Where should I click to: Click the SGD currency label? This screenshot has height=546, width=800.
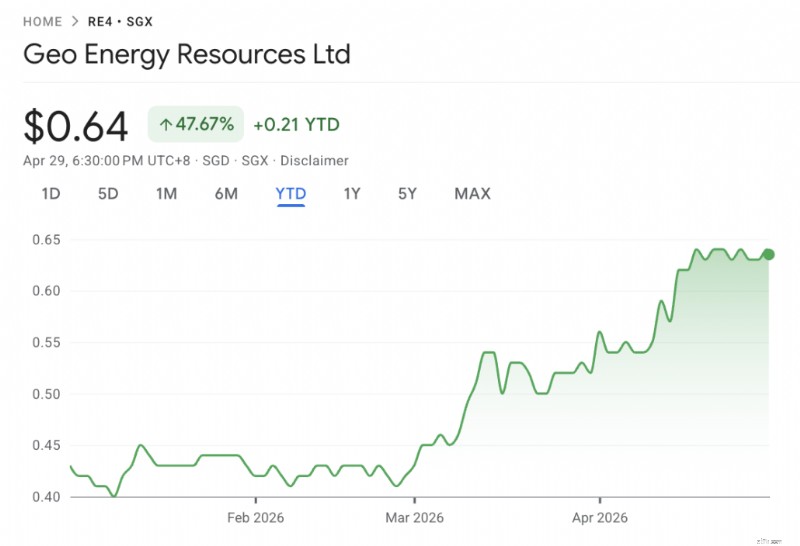[216, 161]
